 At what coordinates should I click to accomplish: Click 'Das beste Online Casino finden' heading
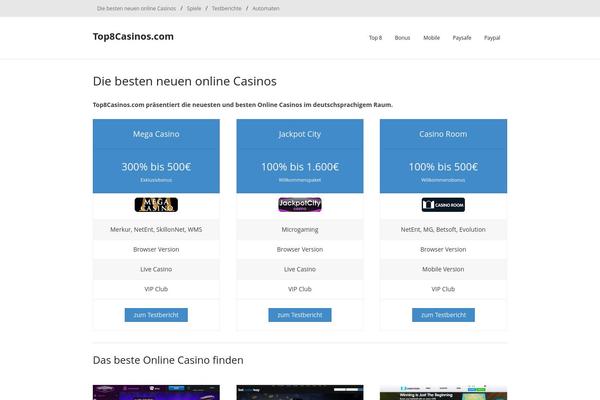coord(168,360)
